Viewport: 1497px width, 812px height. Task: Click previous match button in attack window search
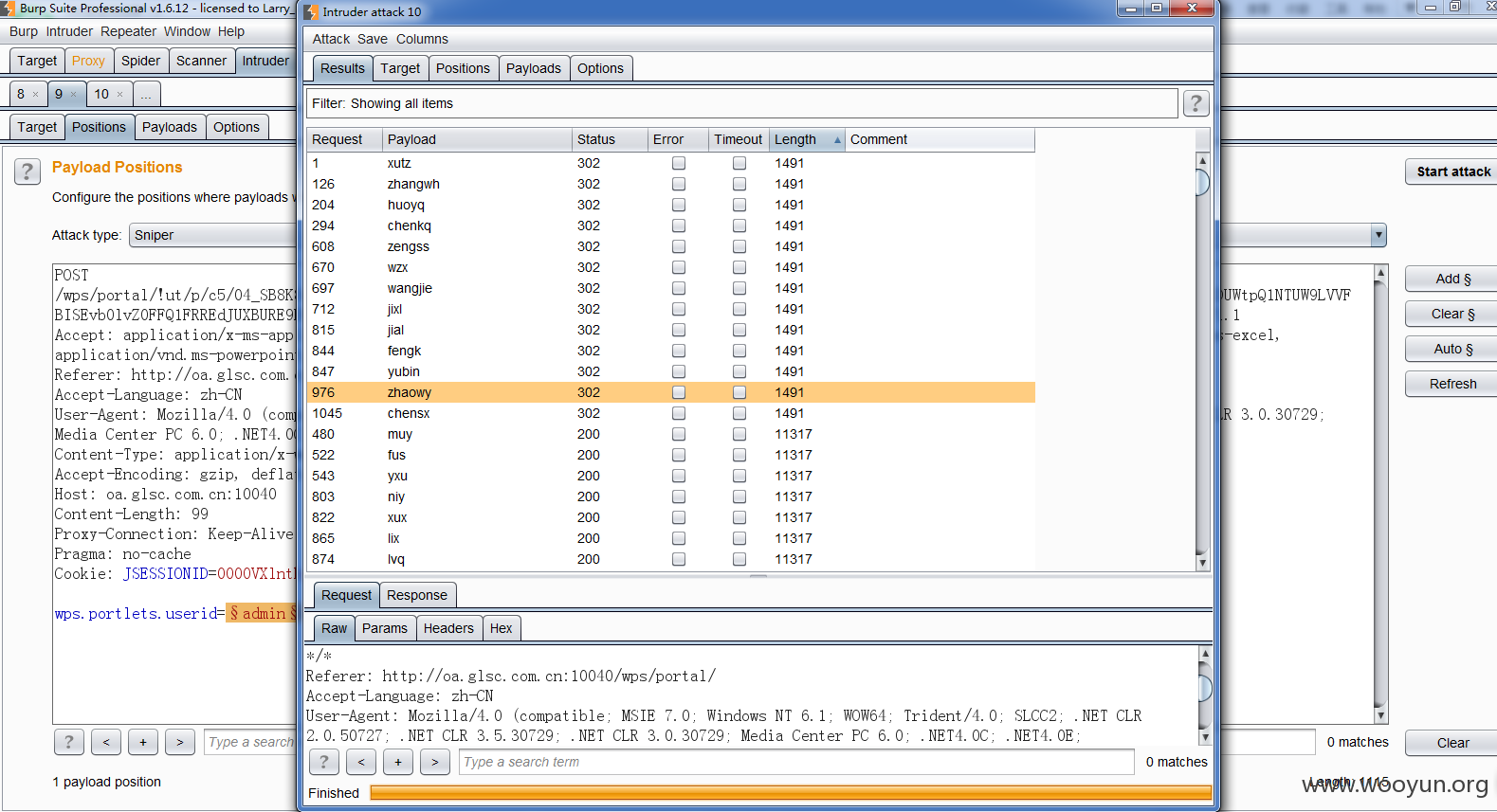361,762
